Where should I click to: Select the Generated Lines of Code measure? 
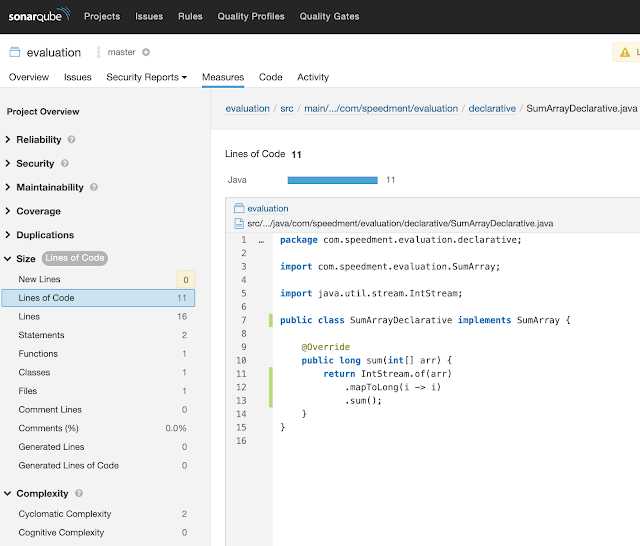[x=98, y=465]
